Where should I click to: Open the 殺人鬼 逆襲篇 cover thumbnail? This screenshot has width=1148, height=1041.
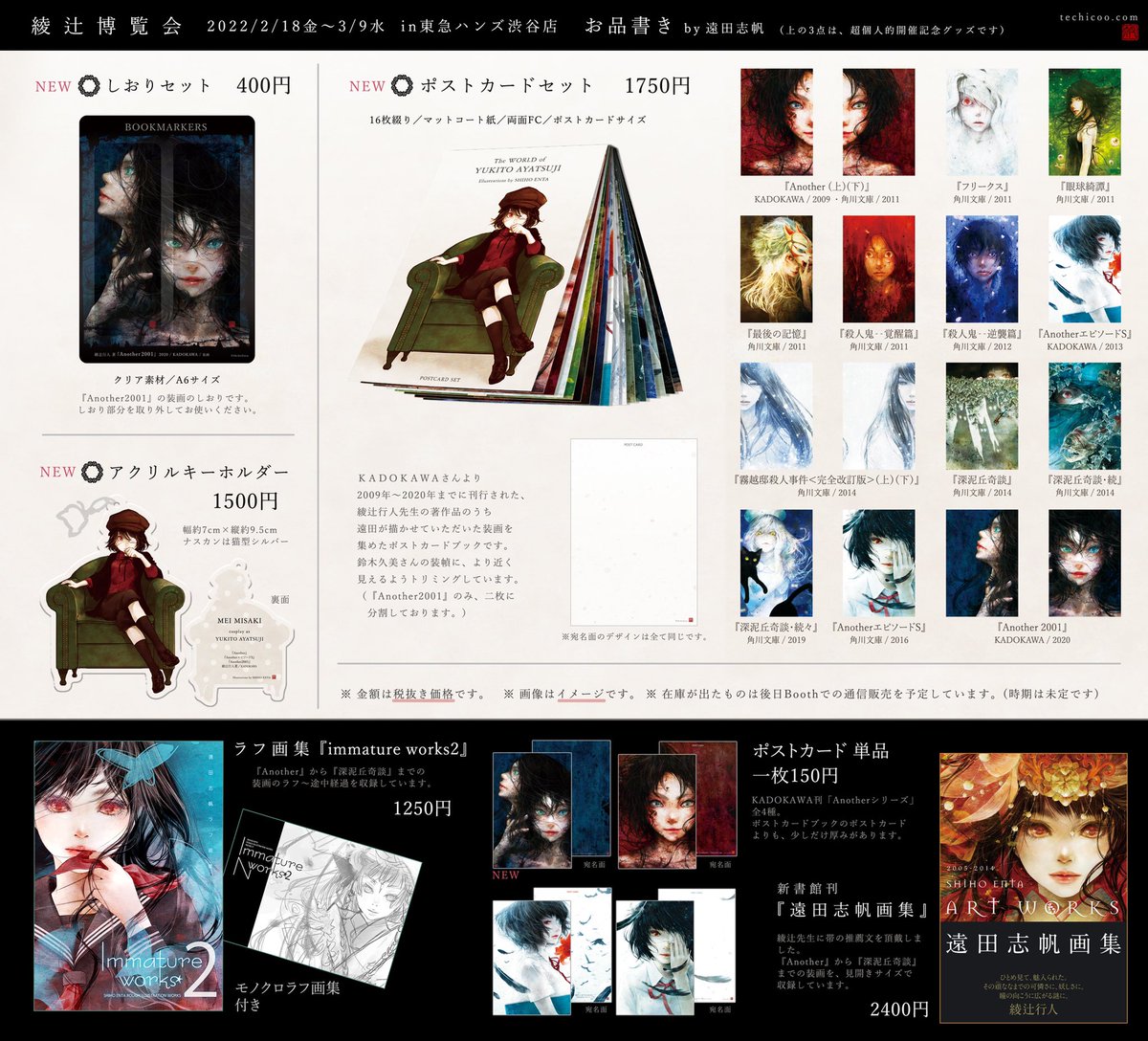[982, 269]
